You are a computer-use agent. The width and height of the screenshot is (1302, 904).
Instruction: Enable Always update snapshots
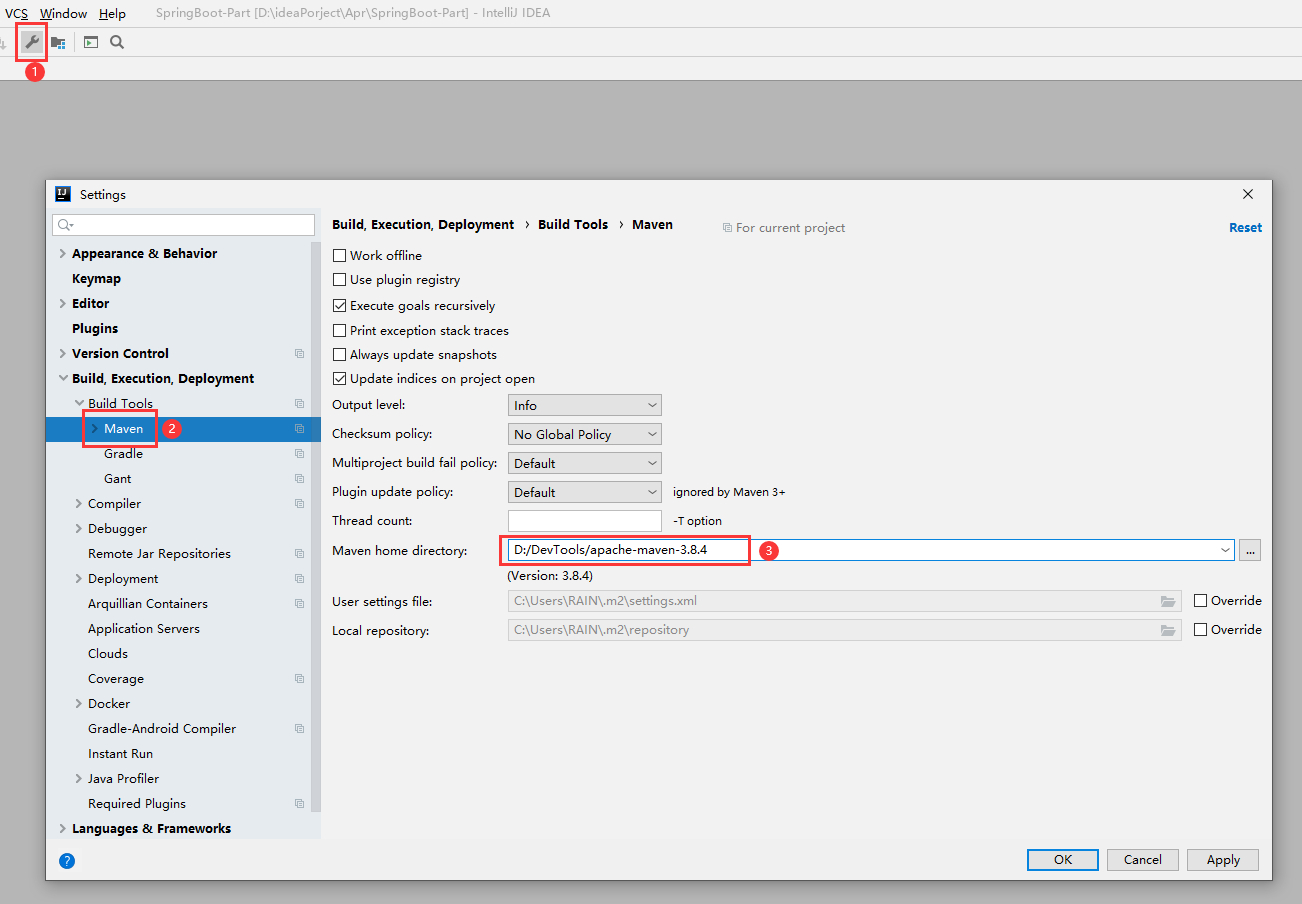click(339, 354)
